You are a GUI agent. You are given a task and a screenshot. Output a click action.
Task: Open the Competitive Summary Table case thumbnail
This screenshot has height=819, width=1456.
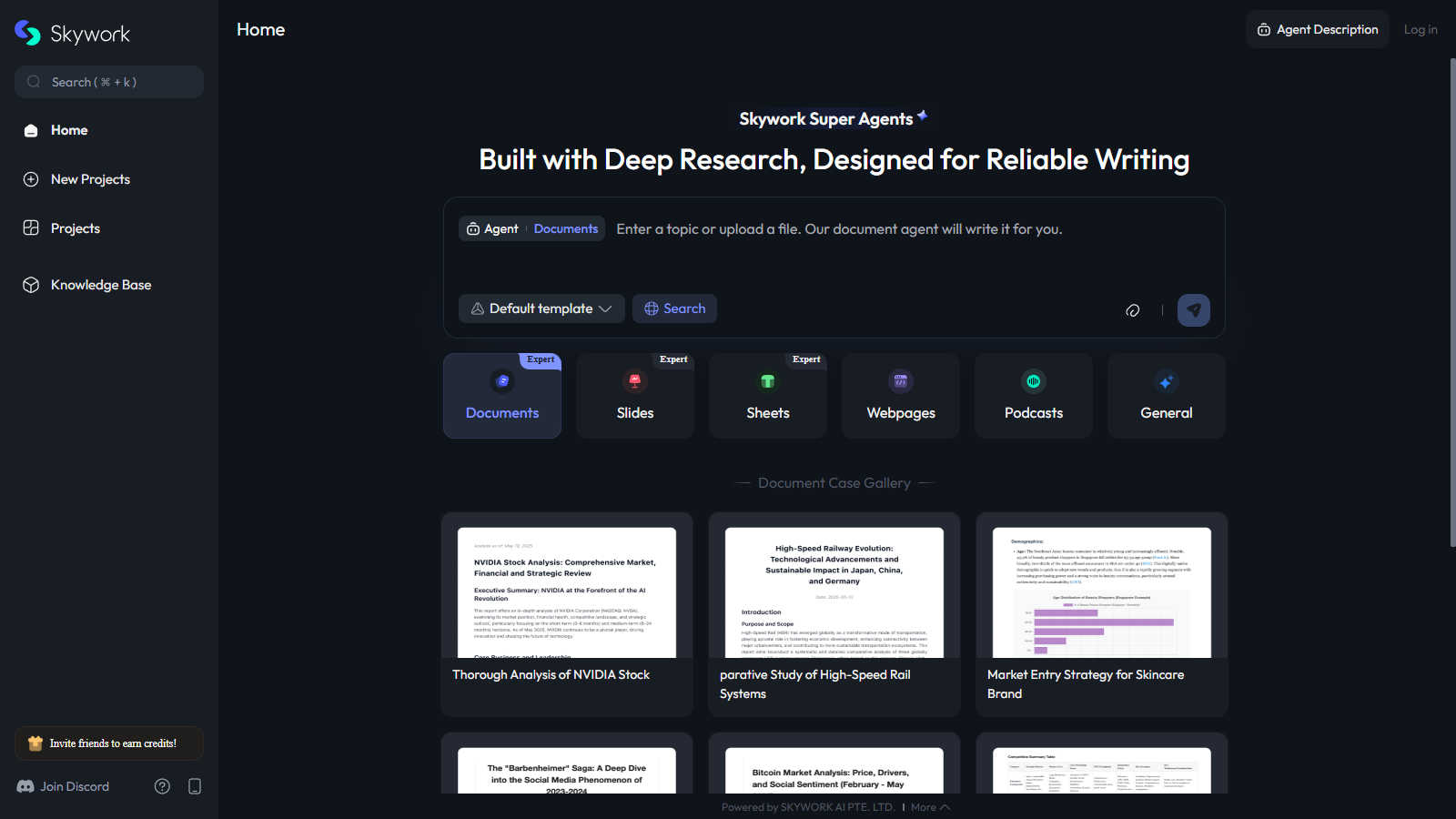tap(1102, 771)
